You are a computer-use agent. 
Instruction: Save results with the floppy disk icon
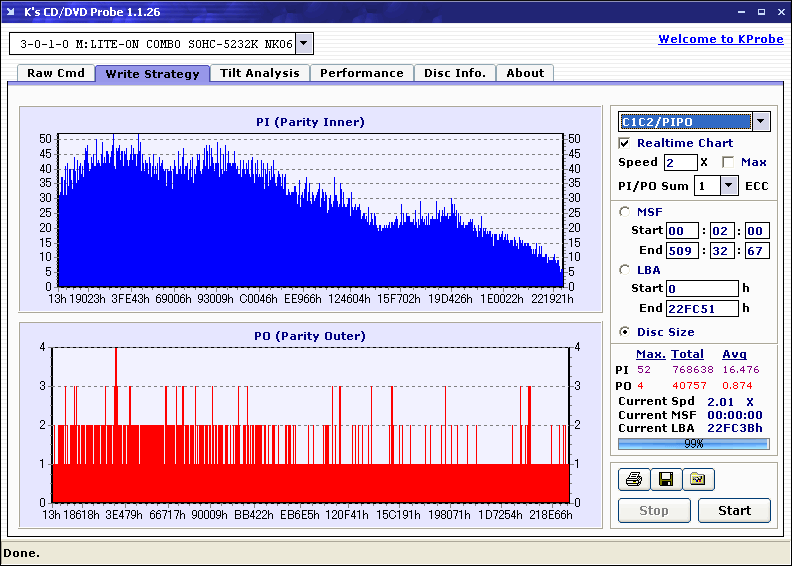click(665, 480)
